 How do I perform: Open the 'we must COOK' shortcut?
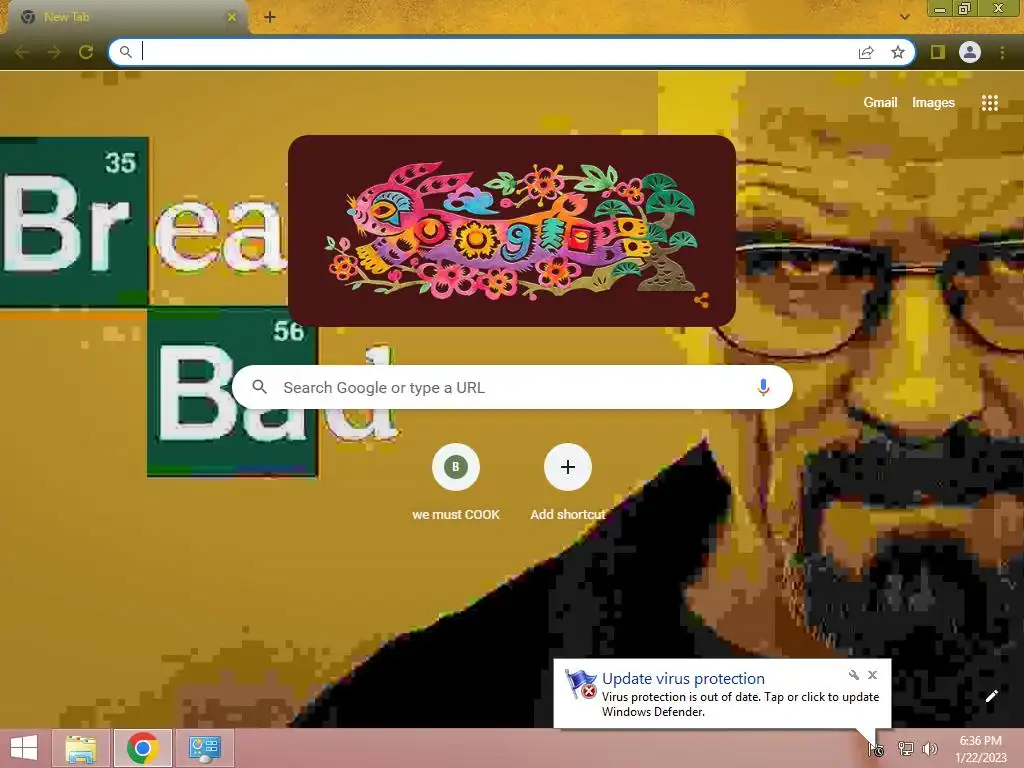coord(456,483)
